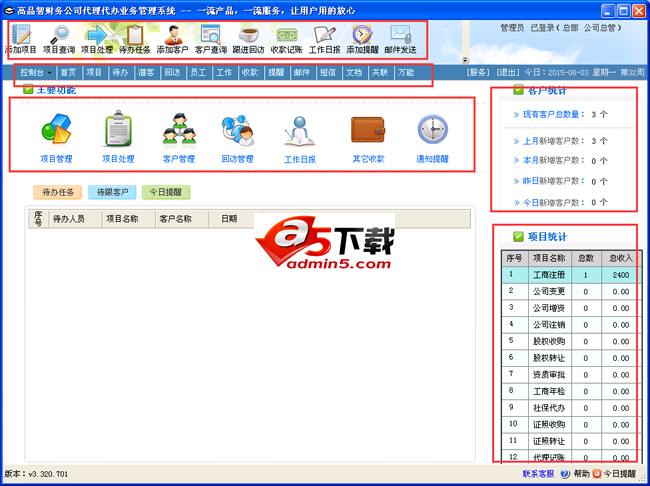Click the [服务] link
Screen dimensions: 650x486
[x=478, y=73]
